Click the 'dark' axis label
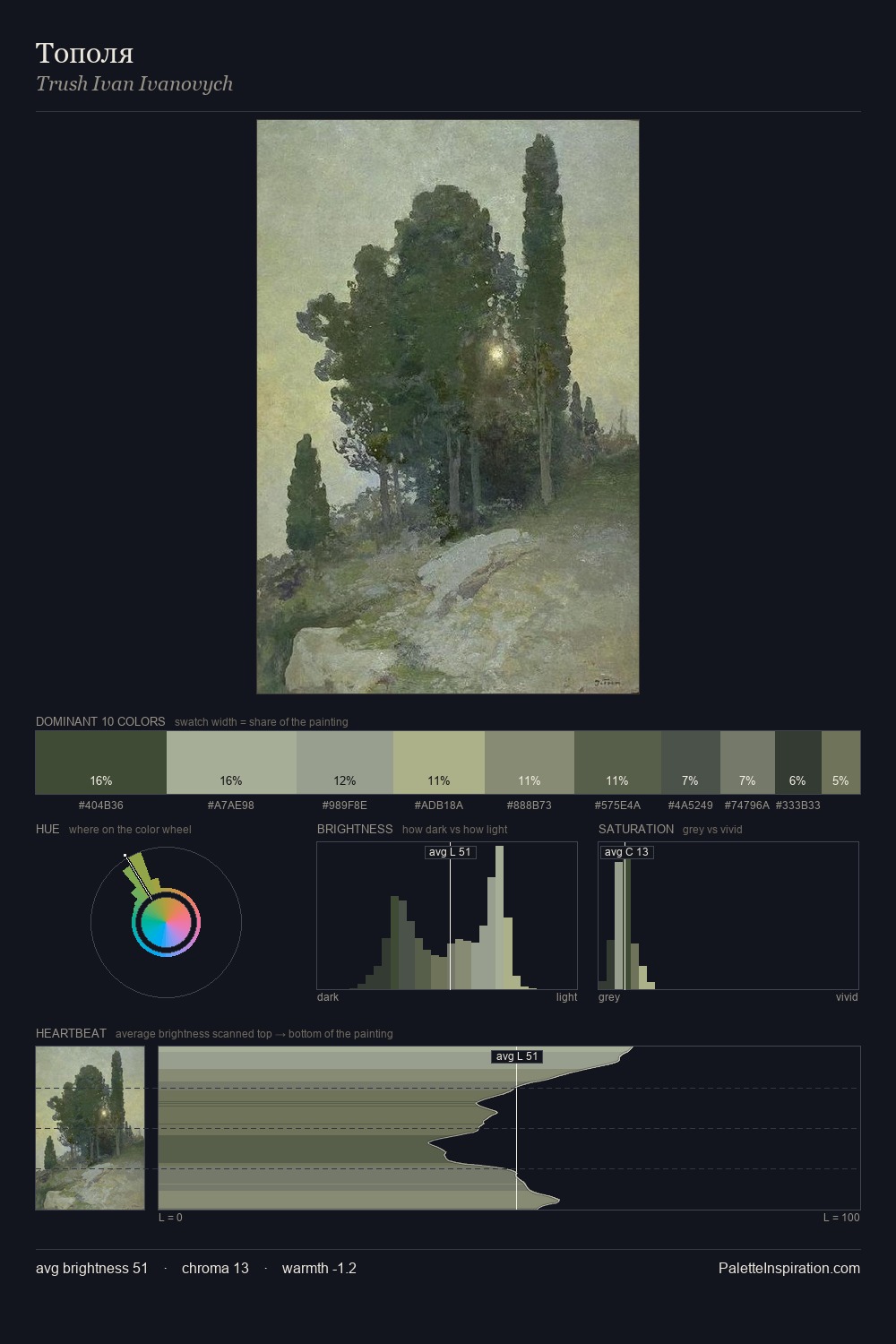This screenshot has width=896, height=1344. tap(328, 997)
